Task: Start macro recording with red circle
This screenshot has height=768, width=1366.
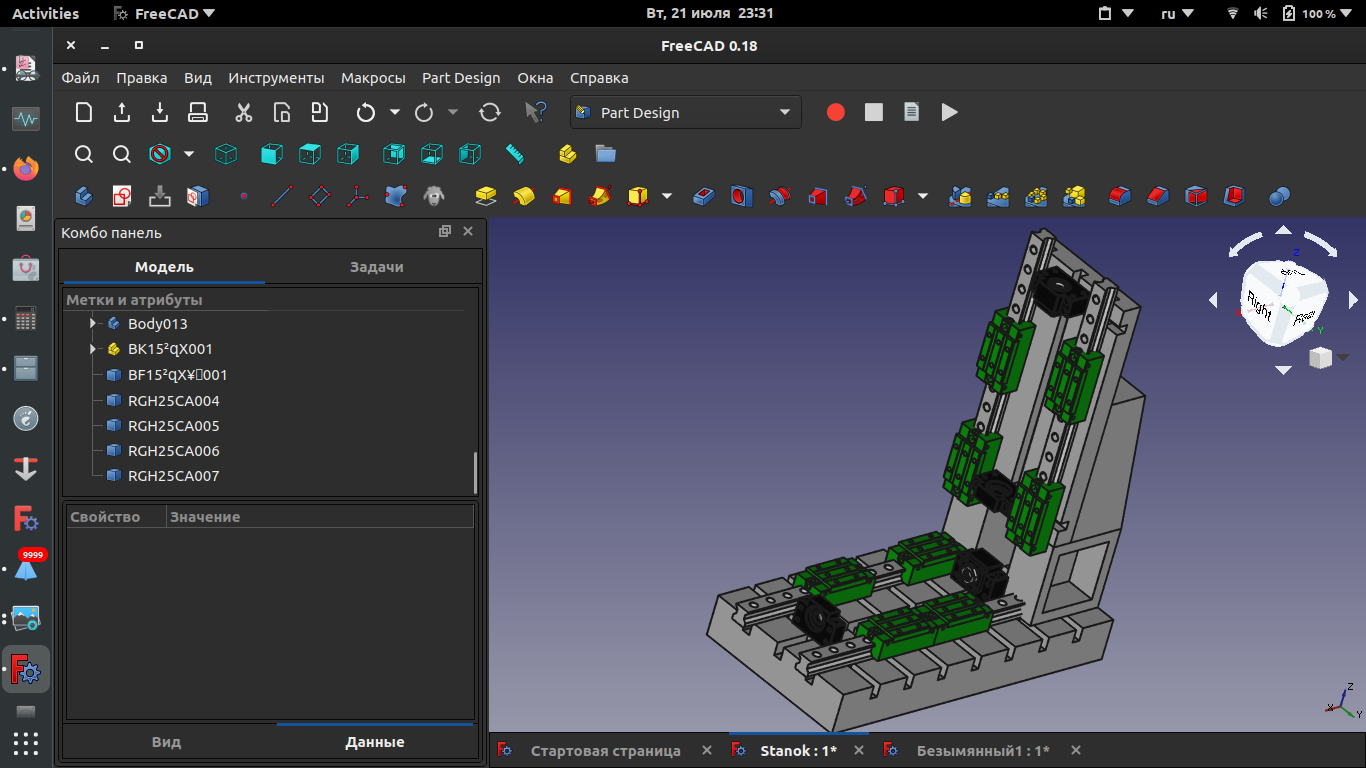Action: pos(836,113)
